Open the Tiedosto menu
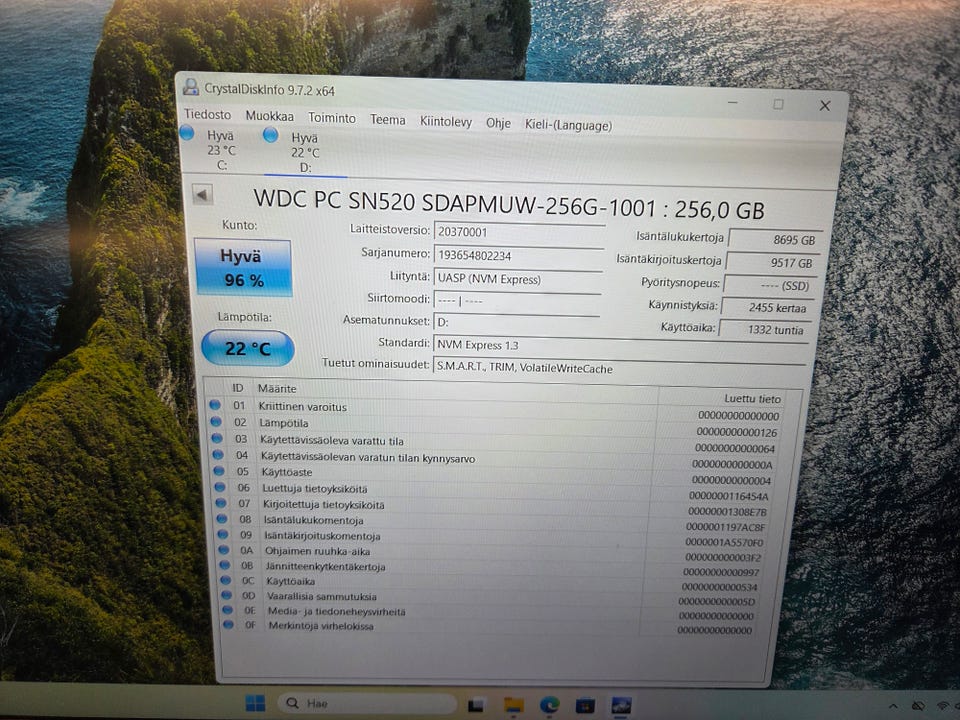 [208, 114]
